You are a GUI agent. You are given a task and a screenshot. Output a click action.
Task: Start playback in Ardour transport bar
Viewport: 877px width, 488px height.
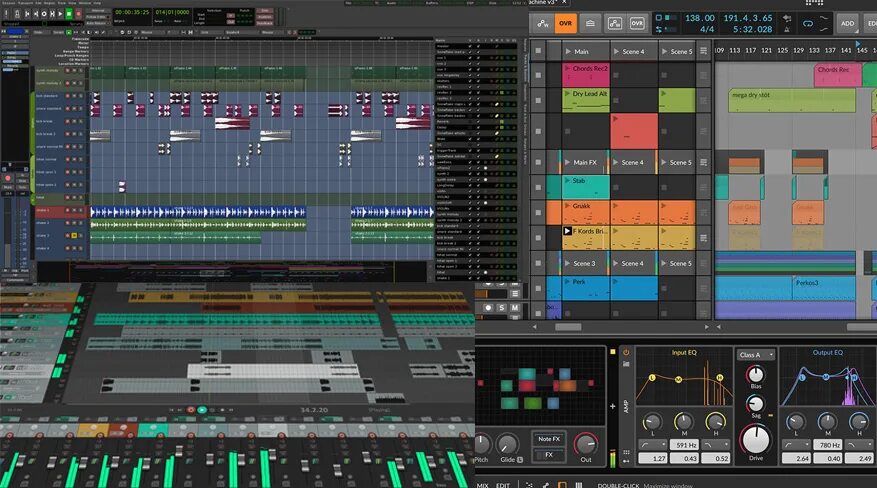click(60, 13)
